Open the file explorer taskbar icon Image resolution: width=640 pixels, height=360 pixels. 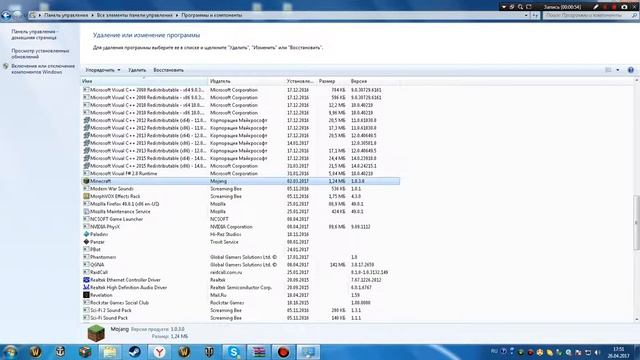pyautogui.click(x=110, y=352)
